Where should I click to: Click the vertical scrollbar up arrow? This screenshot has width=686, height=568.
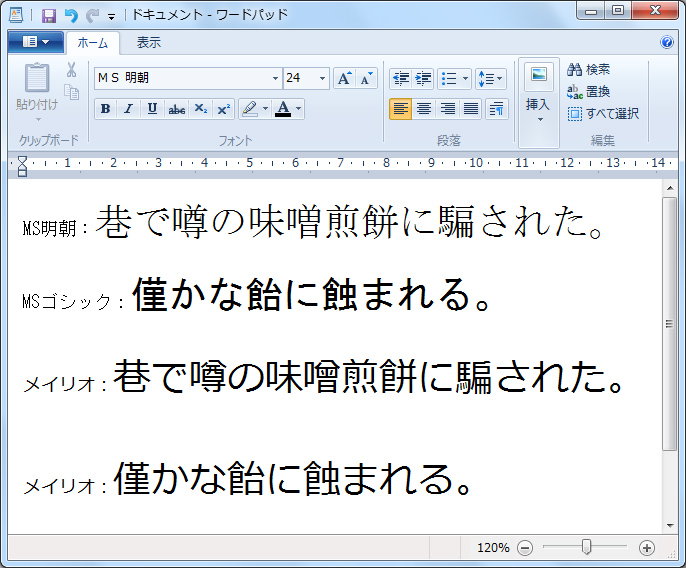[670, 188]
